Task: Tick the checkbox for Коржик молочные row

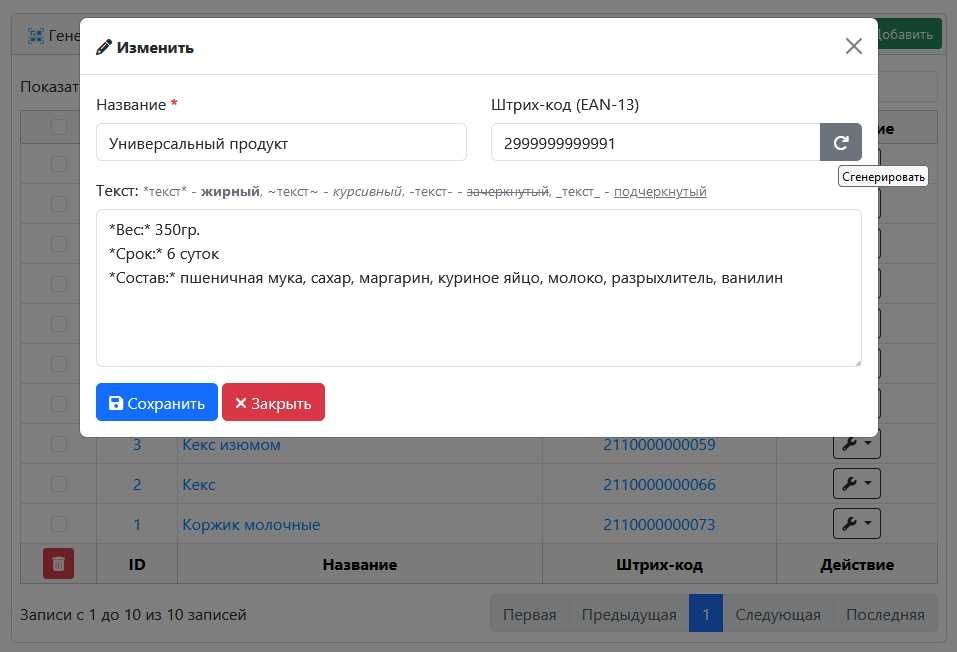Action: point(59,524)
